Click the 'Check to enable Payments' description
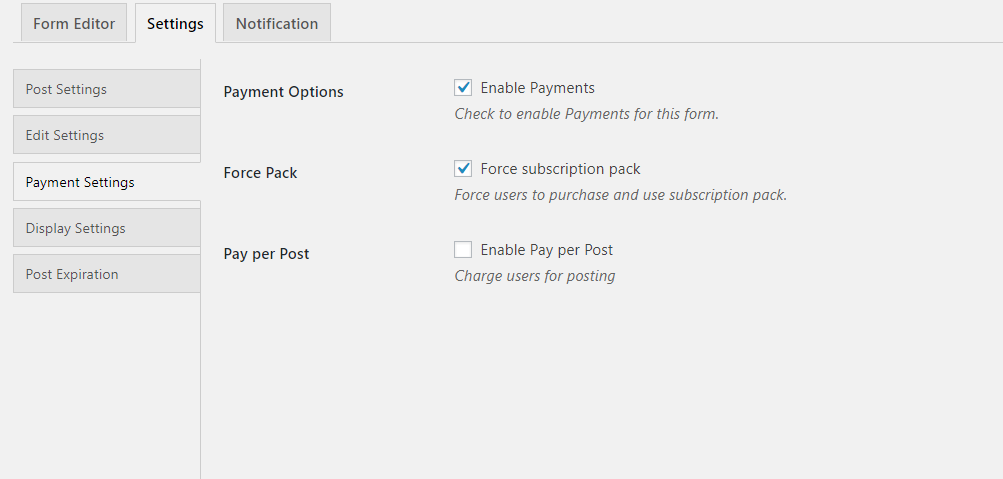 (587, 114)
